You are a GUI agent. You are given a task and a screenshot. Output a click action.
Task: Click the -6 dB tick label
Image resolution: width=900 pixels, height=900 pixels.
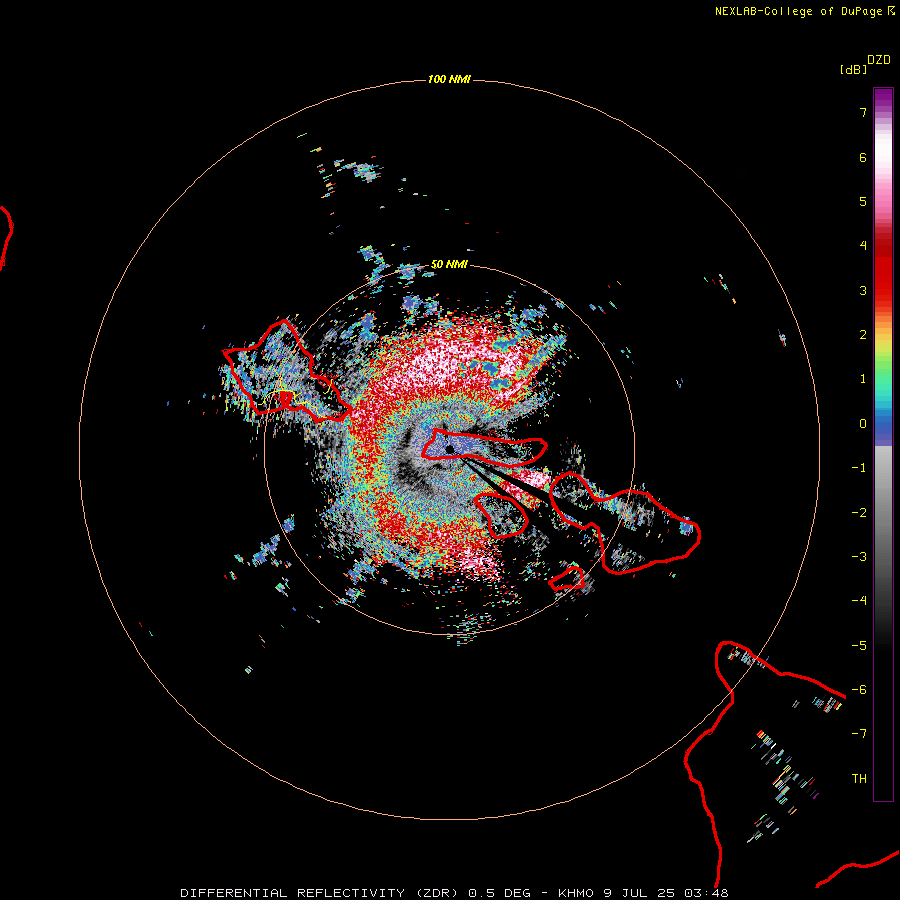click(859, 690)
